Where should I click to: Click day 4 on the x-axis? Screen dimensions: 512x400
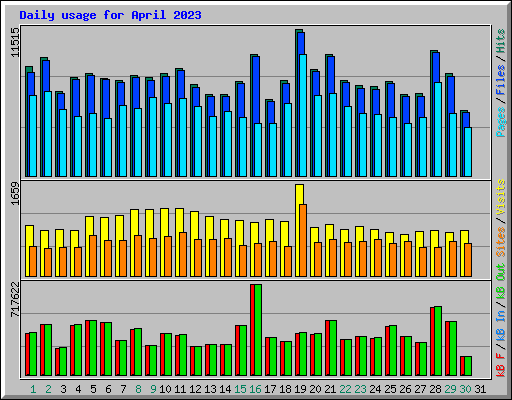pyautogui.click(x=78, y=389)
